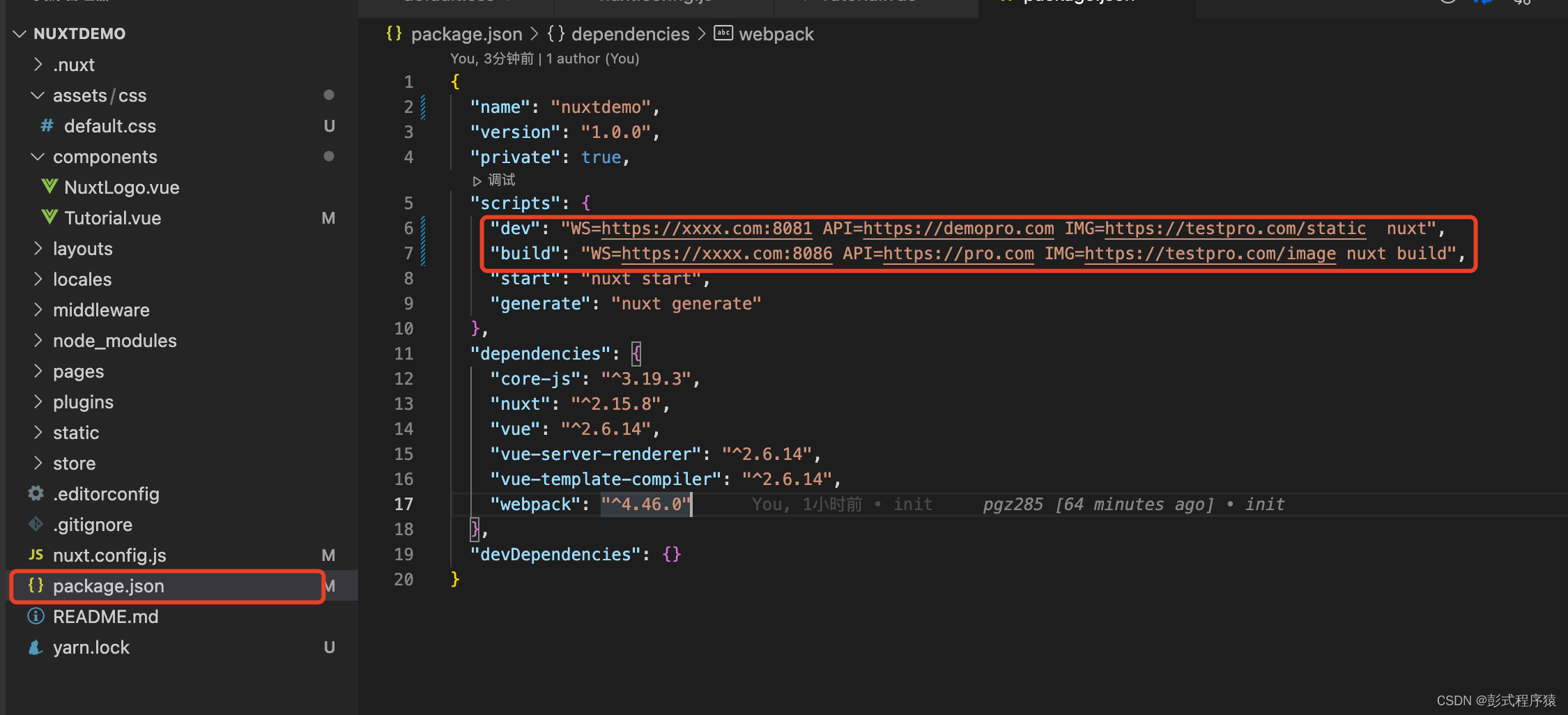Viewport: 1568px width, 715px height.
Task: Click the braces icon of package.json row
Action: click(x=36, y=585)
